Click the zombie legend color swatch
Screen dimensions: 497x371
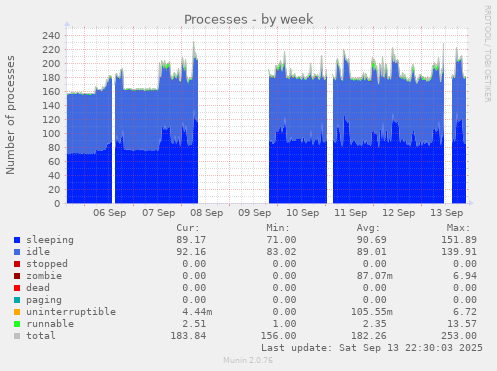click(17, 276)
